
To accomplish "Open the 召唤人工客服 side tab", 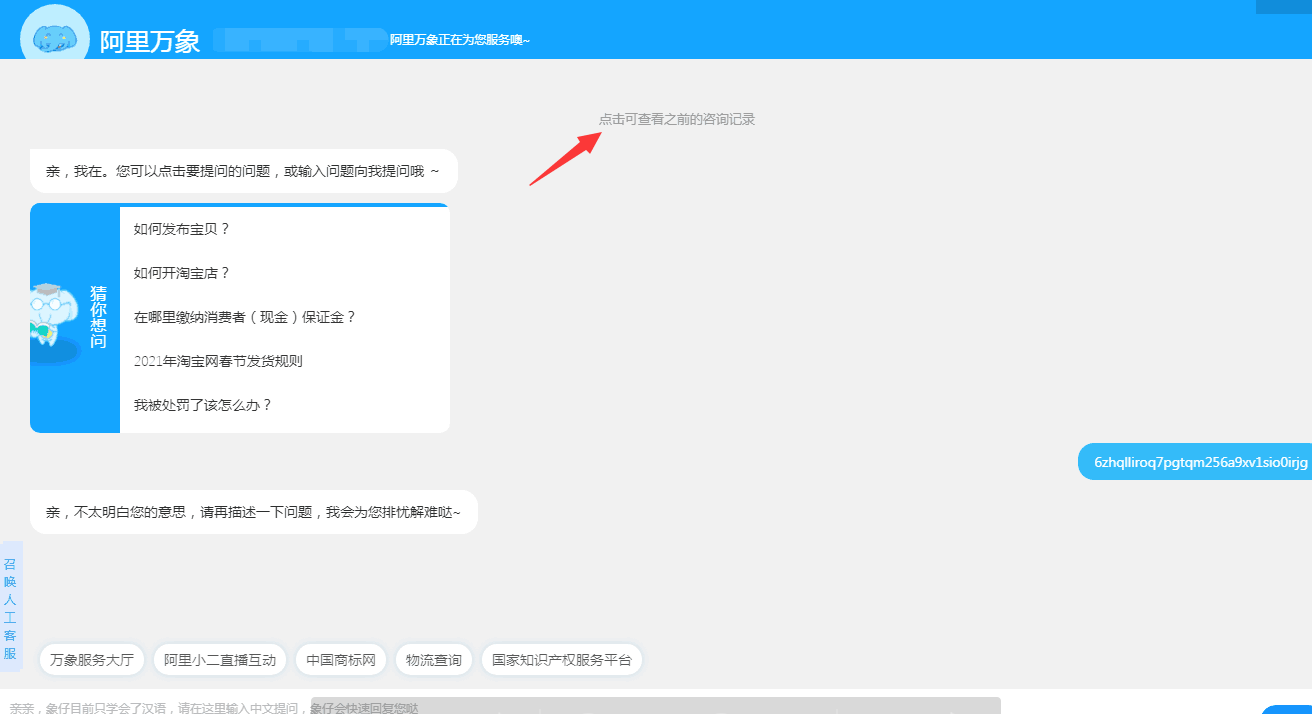I will 10,609.
